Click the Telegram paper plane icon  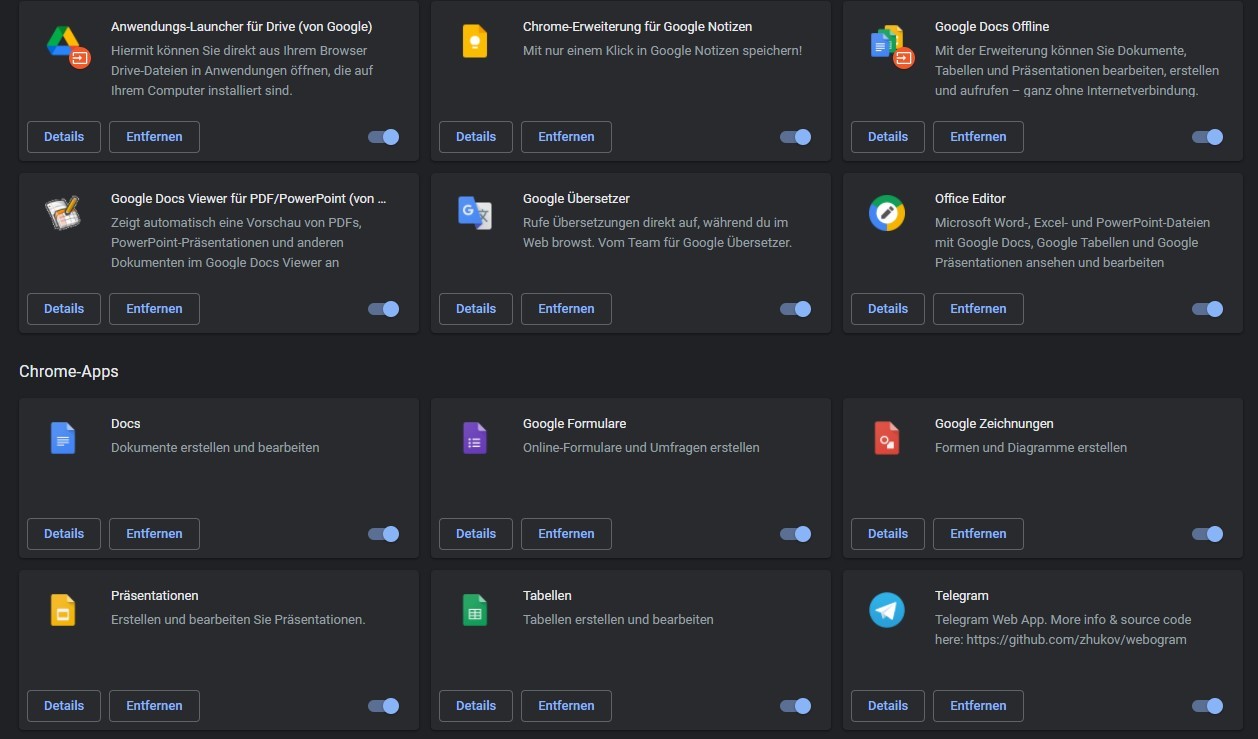click(887, 610)
